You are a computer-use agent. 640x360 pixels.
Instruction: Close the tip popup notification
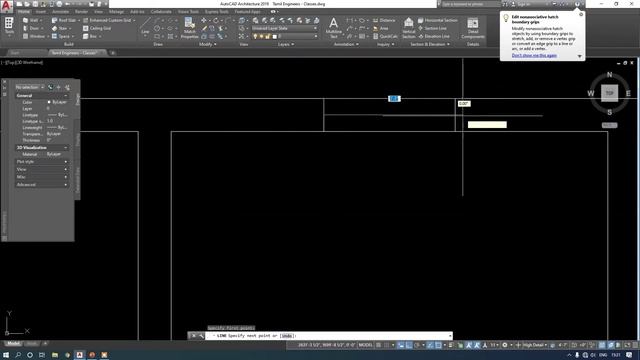coord(581,15)
